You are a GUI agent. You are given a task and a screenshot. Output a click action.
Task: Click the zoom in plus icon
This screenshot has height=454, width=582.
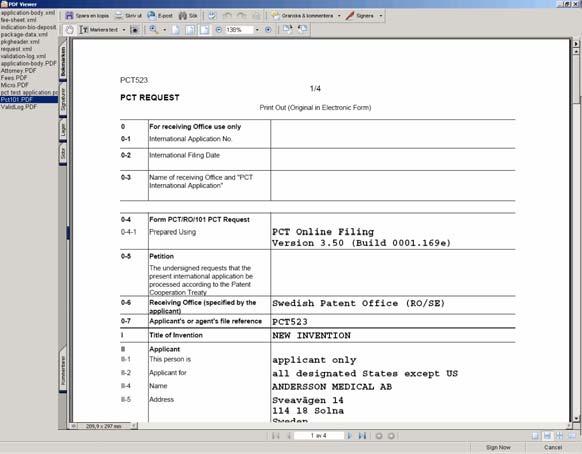point(268,30)
